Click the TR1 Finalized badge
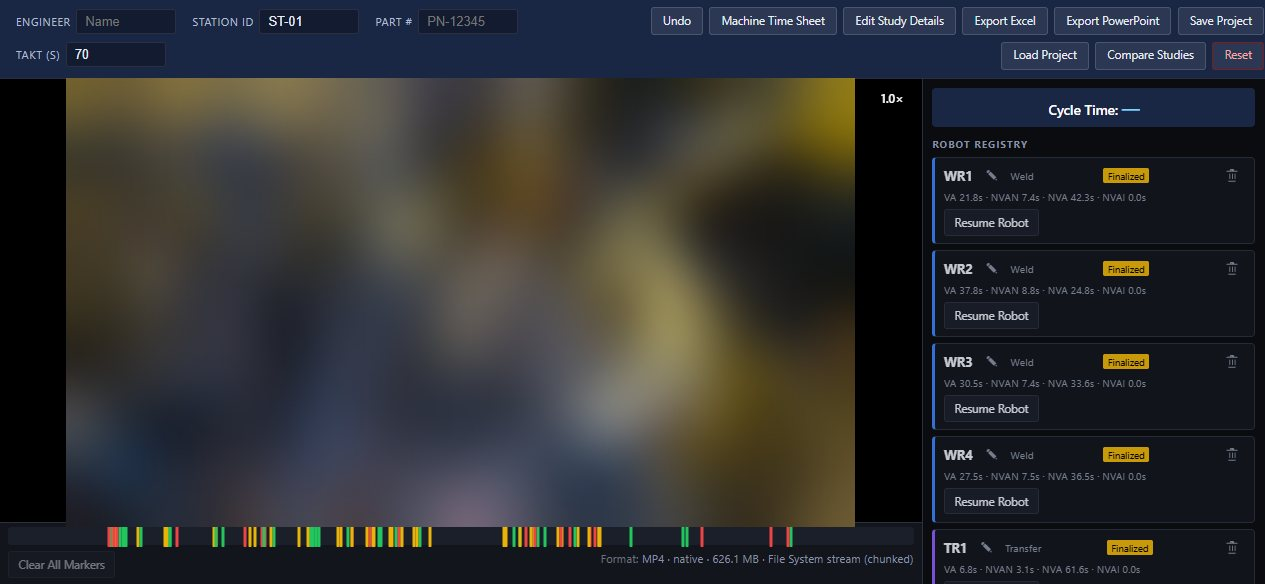Image resolution: width=1265 pixels, height=584 pixels. click(x=1130, y=548)
